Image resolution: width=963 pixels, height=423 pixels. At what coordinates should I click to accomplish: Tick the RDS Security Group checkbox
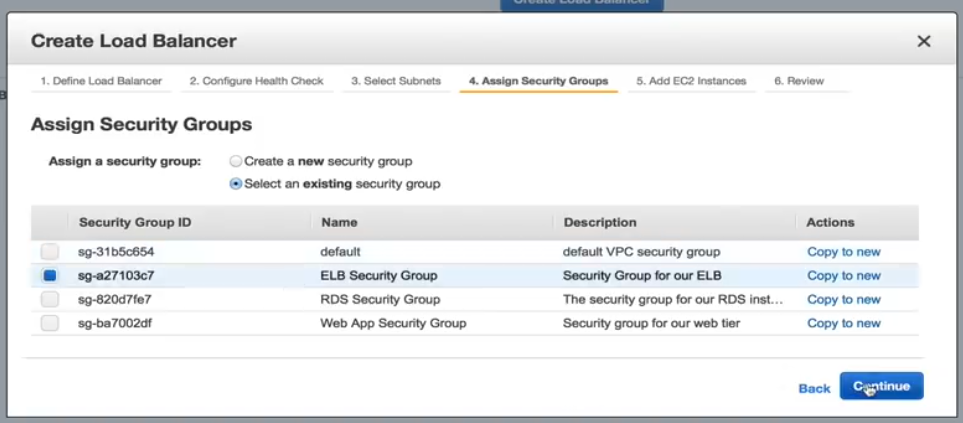50,299
